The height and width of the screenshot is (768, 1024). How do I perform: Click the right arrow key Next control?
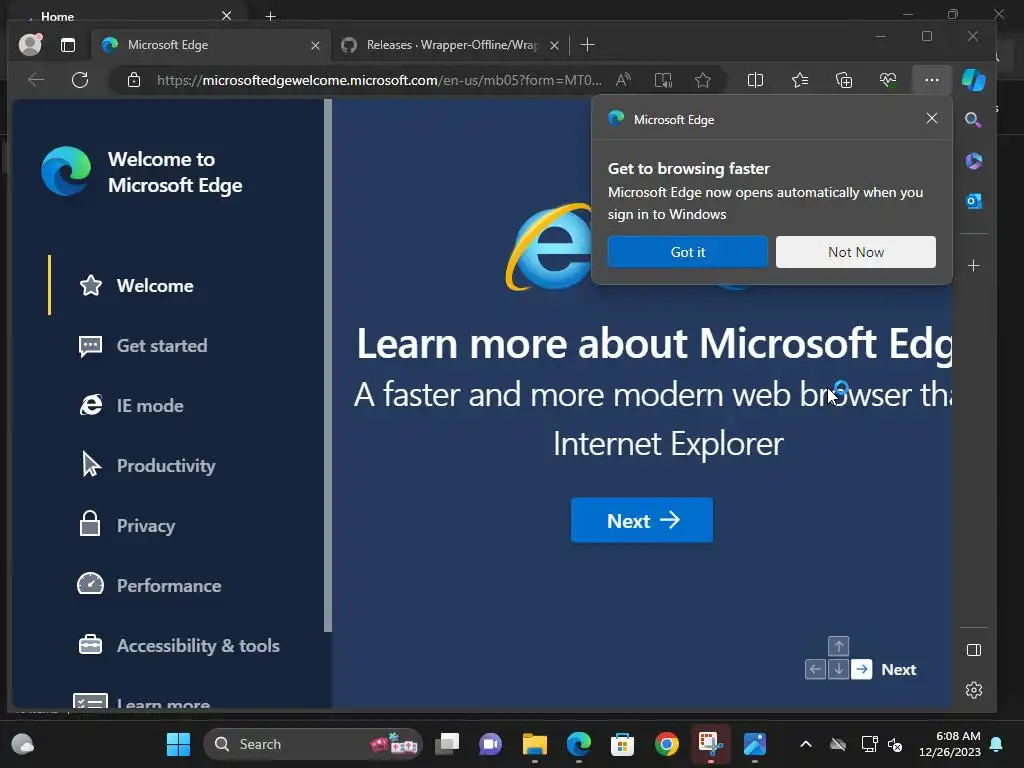[x=861, y=669]
